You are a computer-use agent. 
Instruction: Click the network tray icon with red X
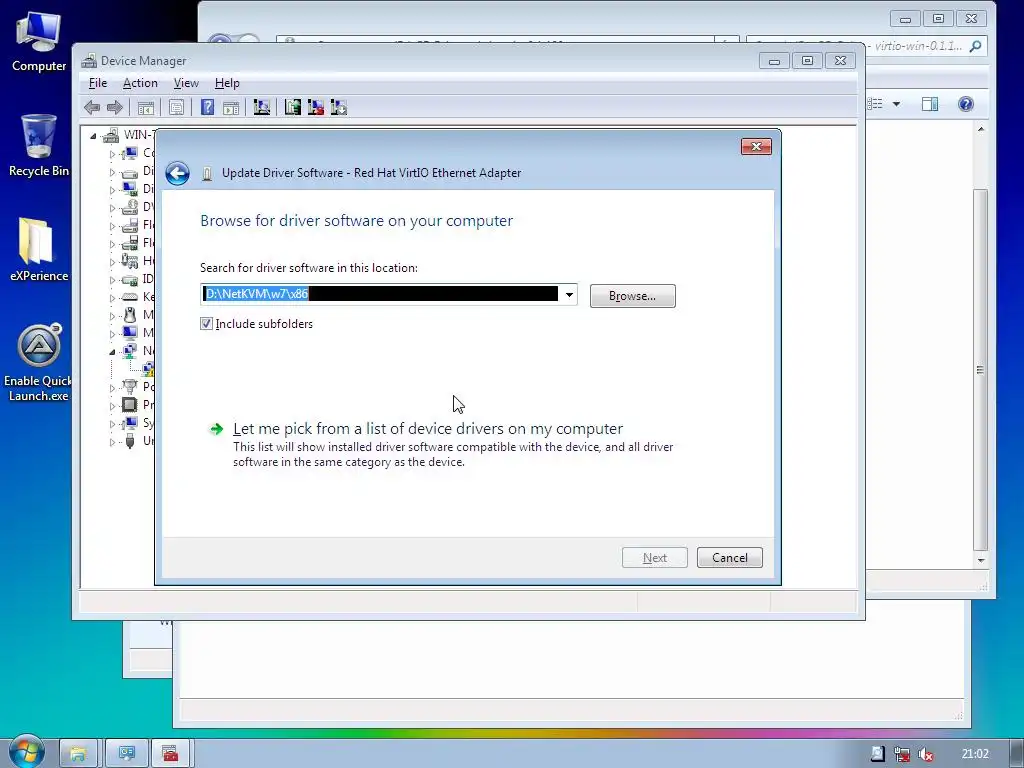coord(902,754)
